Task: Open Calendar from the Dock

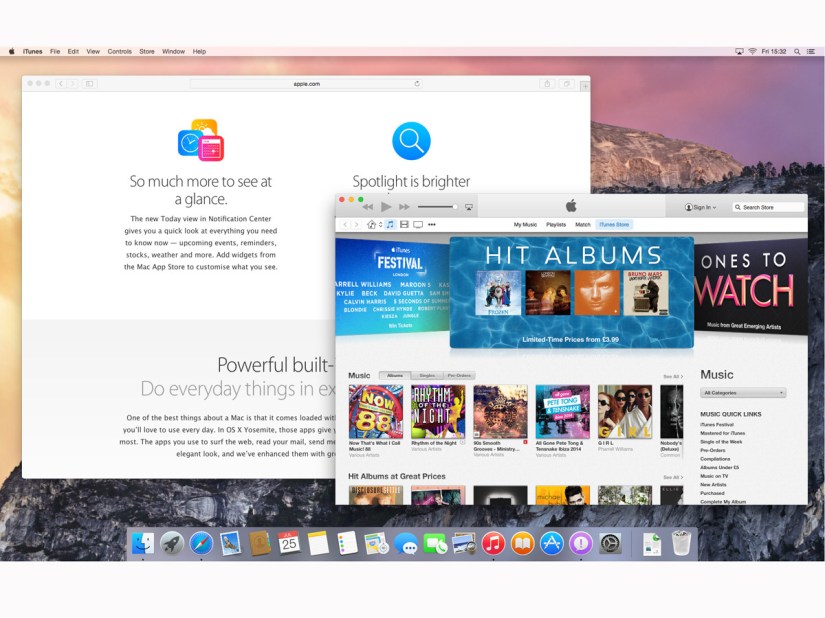Action: click(x=289, y=542)
